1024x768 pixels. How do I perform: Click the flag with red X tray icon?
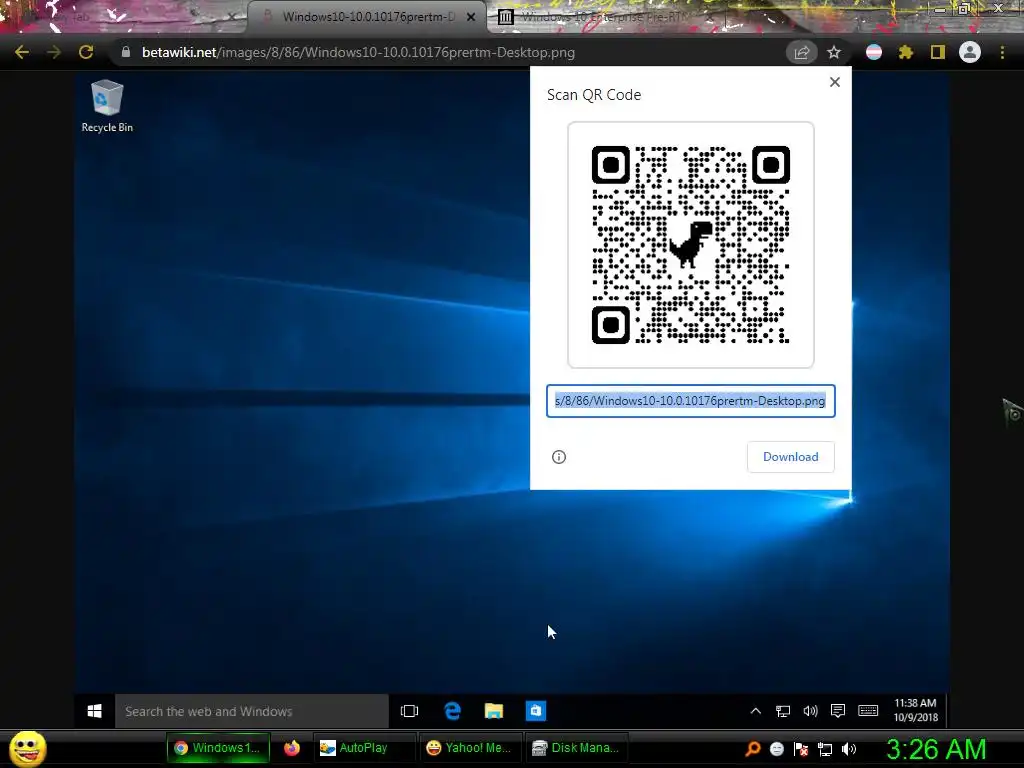pos(801,749)
